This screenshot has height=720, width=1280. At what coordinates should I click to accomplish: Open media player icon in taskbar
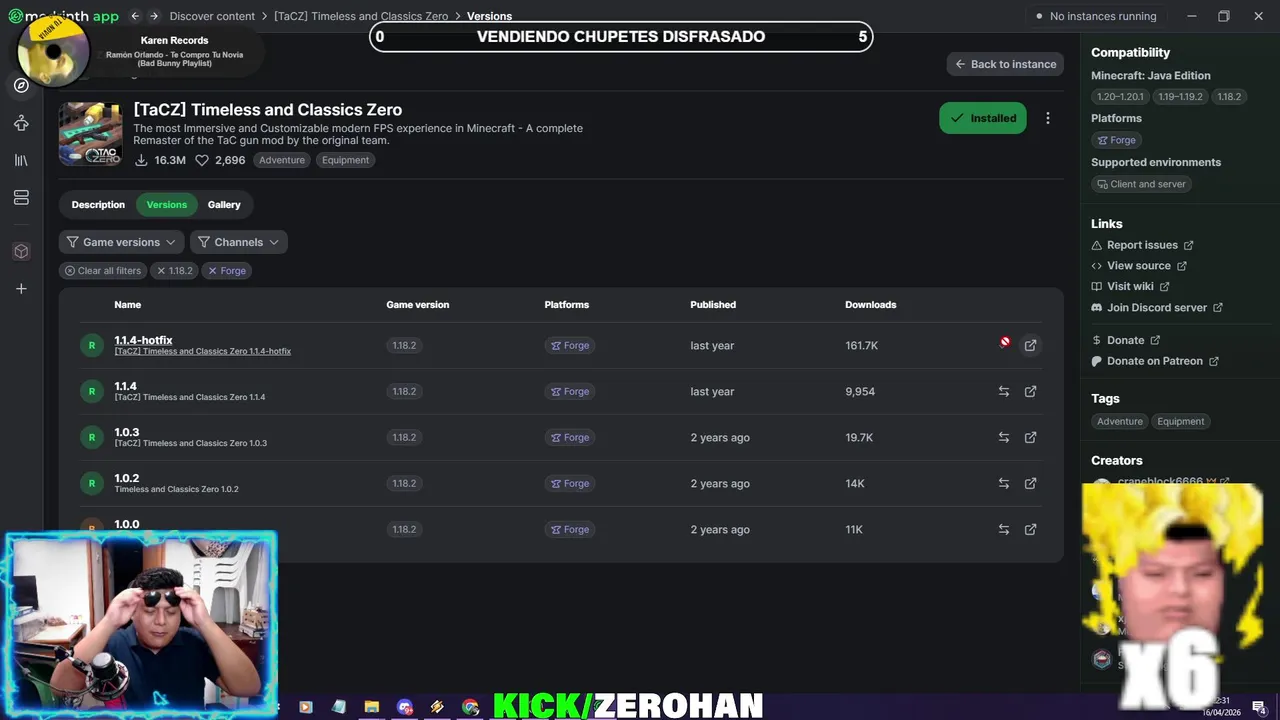[x=306, y=707]
